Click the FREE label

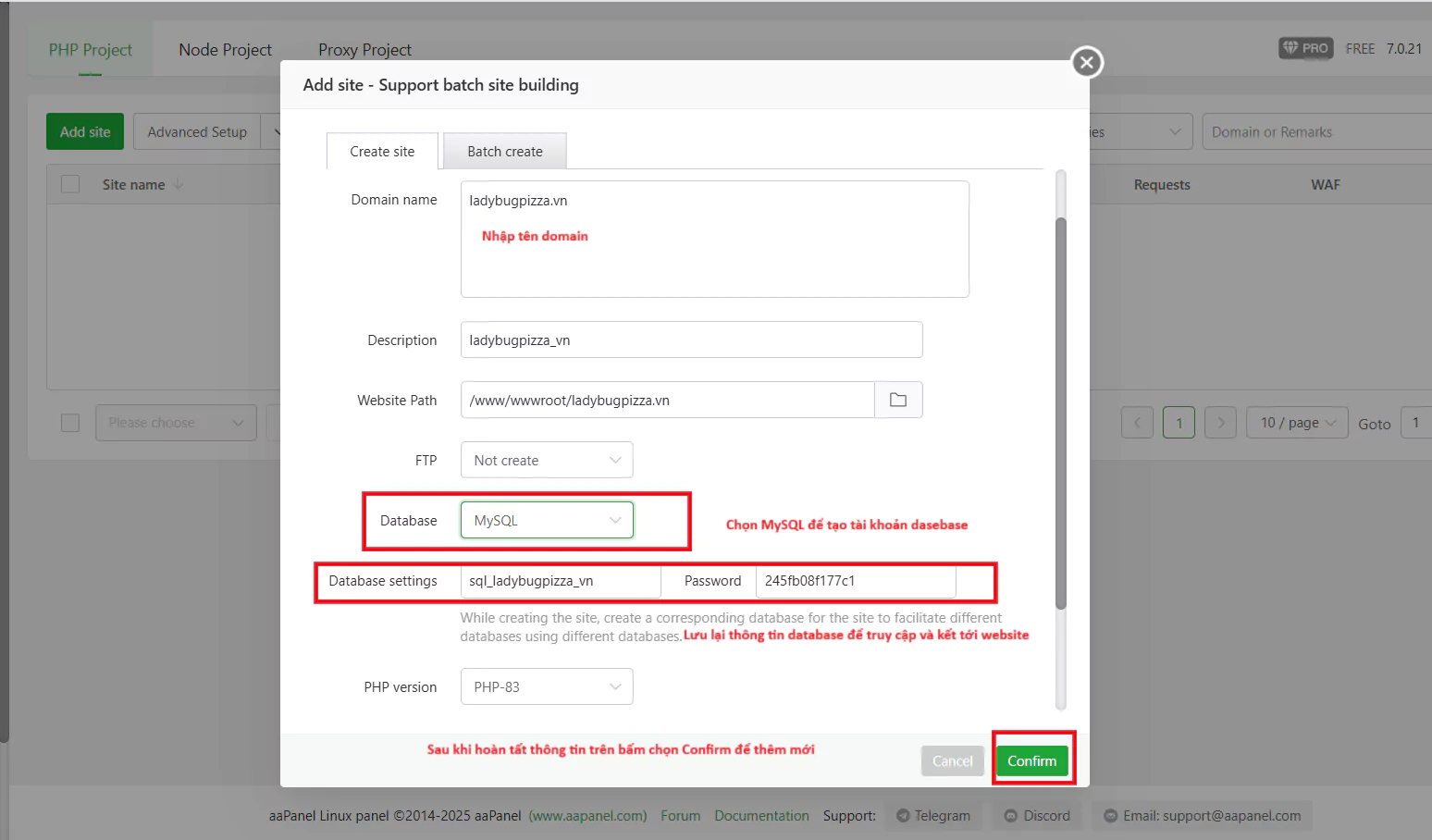coord(1360,48)
